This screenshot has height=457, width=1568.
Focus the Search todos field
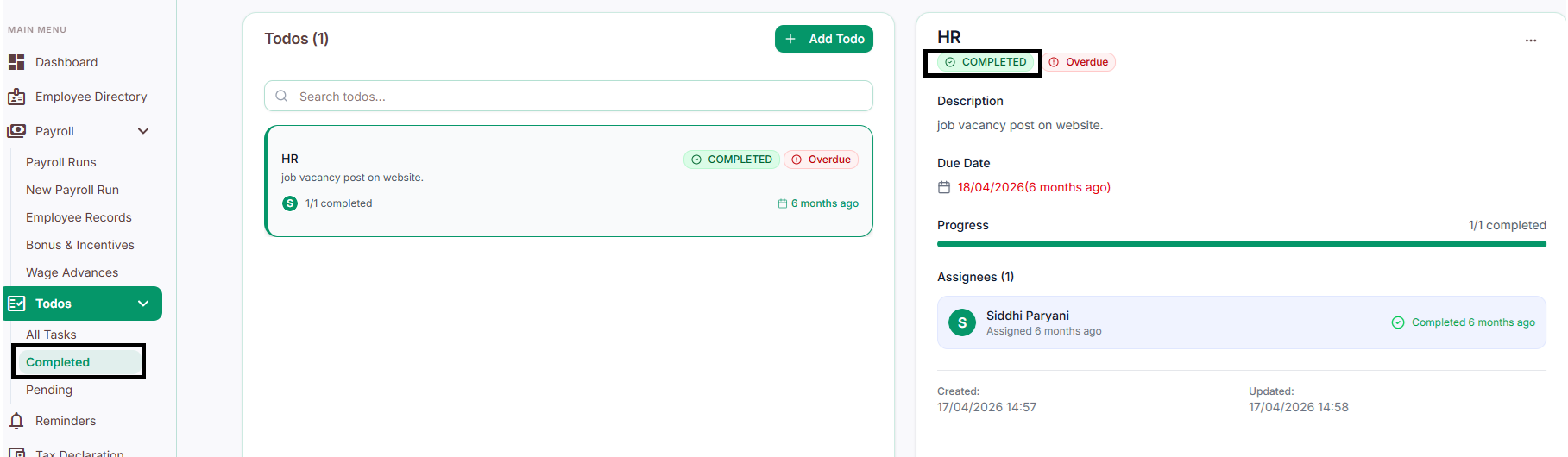[x=569, y=96]
